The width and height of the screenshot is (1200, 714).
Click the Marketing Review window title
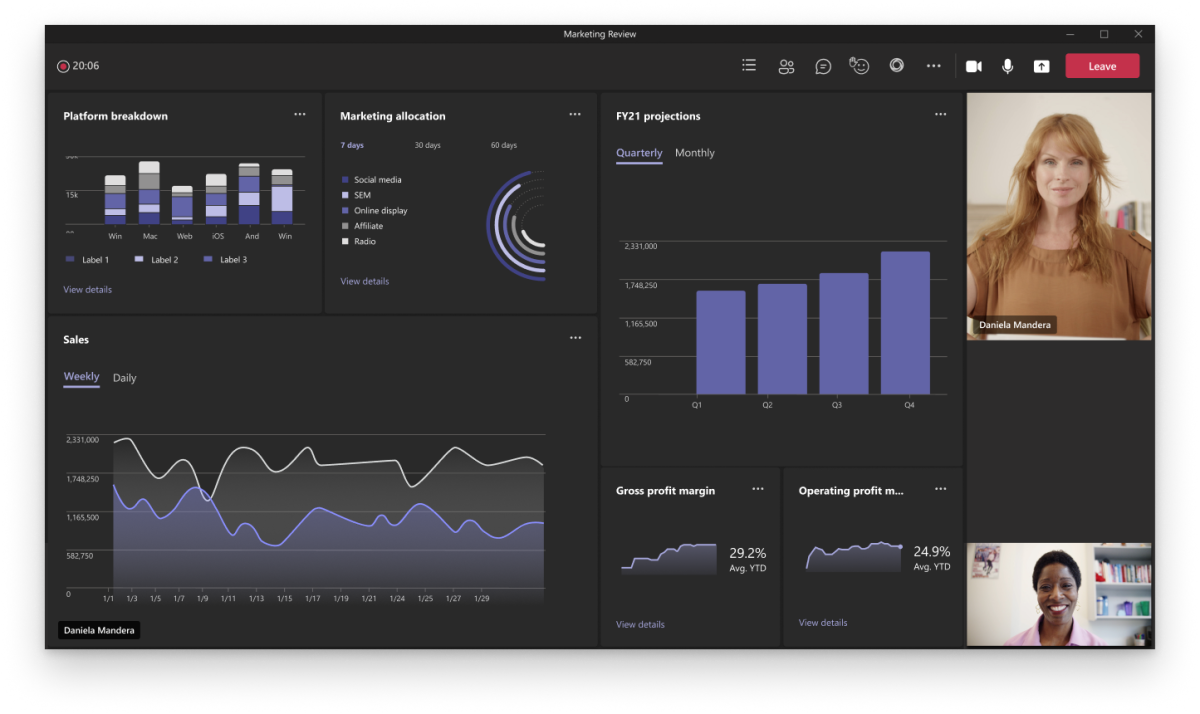click(x=600, y=34)
